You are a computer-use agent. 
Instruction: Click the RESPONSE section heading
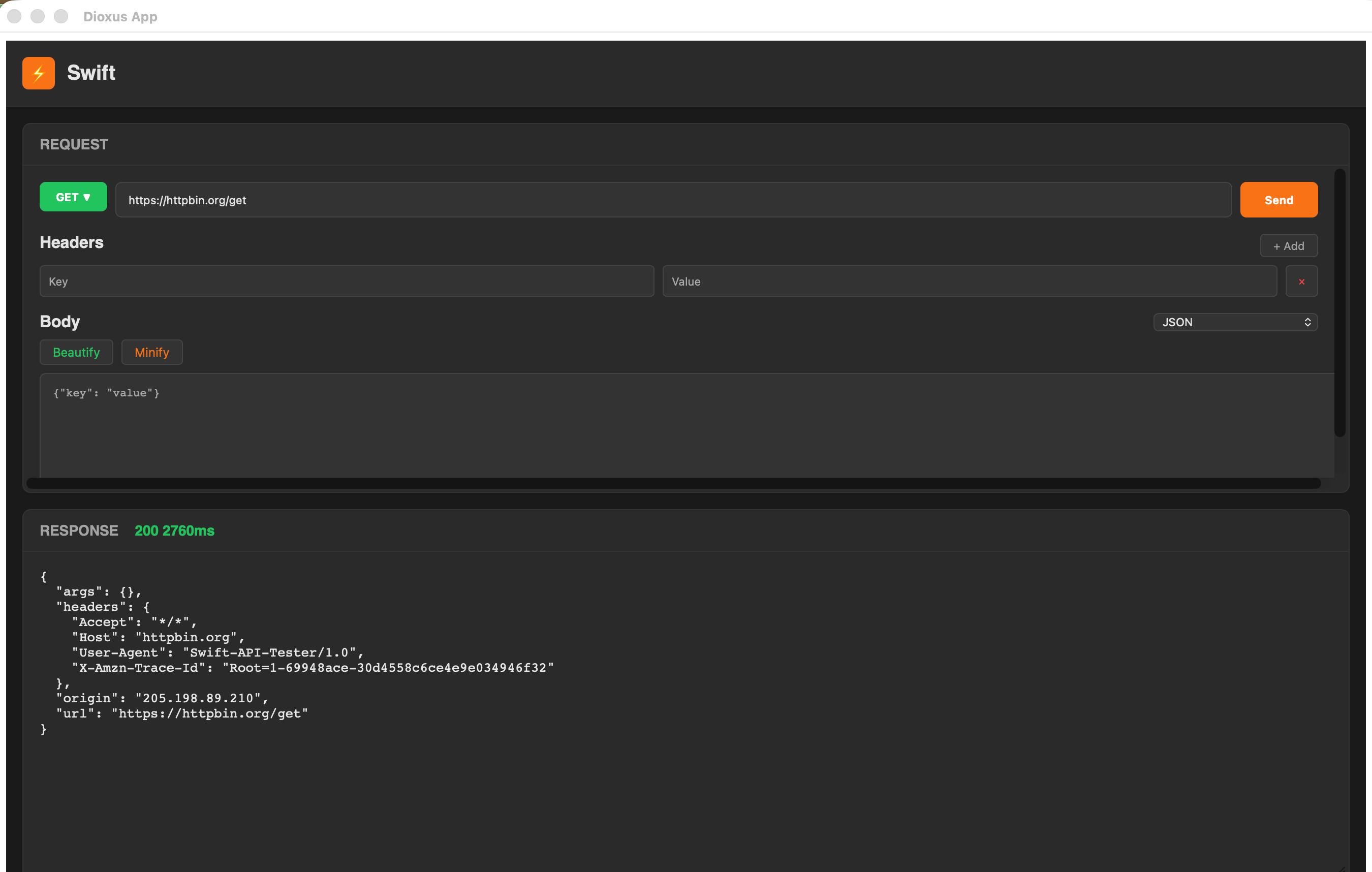79,531
